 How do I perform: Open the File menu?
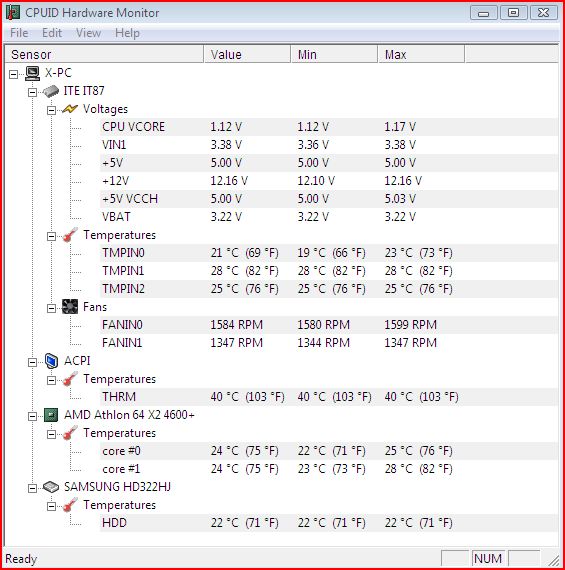click(x=19, y=33)
